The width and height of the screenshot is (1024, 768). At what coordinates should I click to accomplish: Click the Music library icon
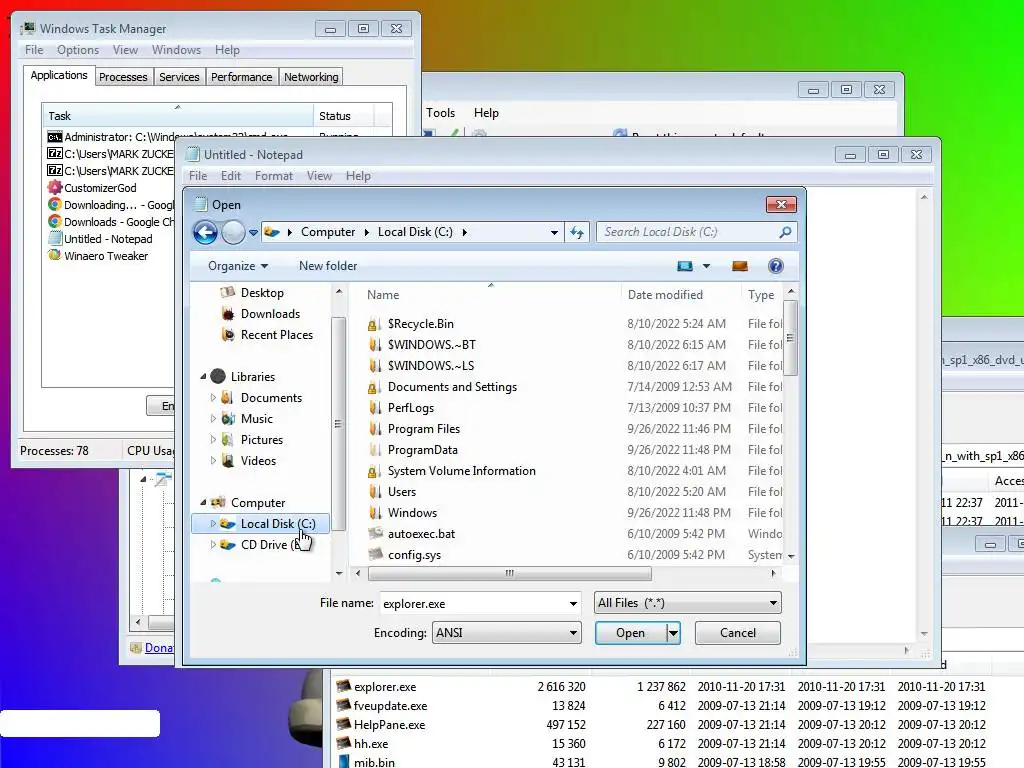pyautogui.click(x=227, y=419)
